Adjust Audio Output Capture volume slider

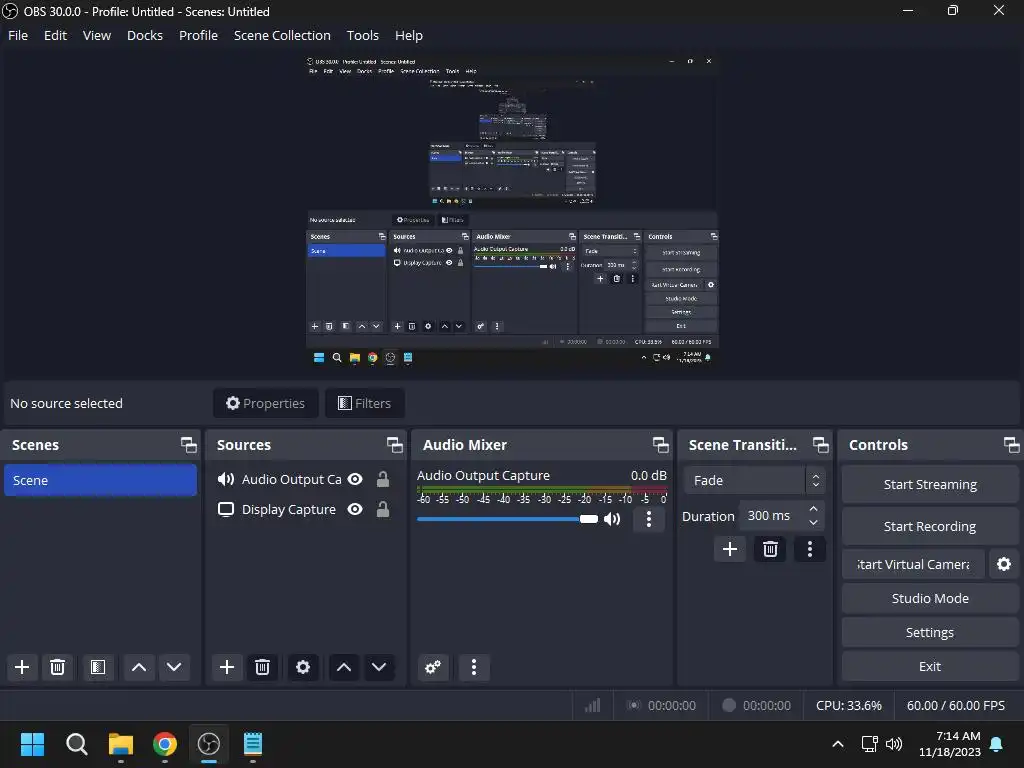[507, 519]
